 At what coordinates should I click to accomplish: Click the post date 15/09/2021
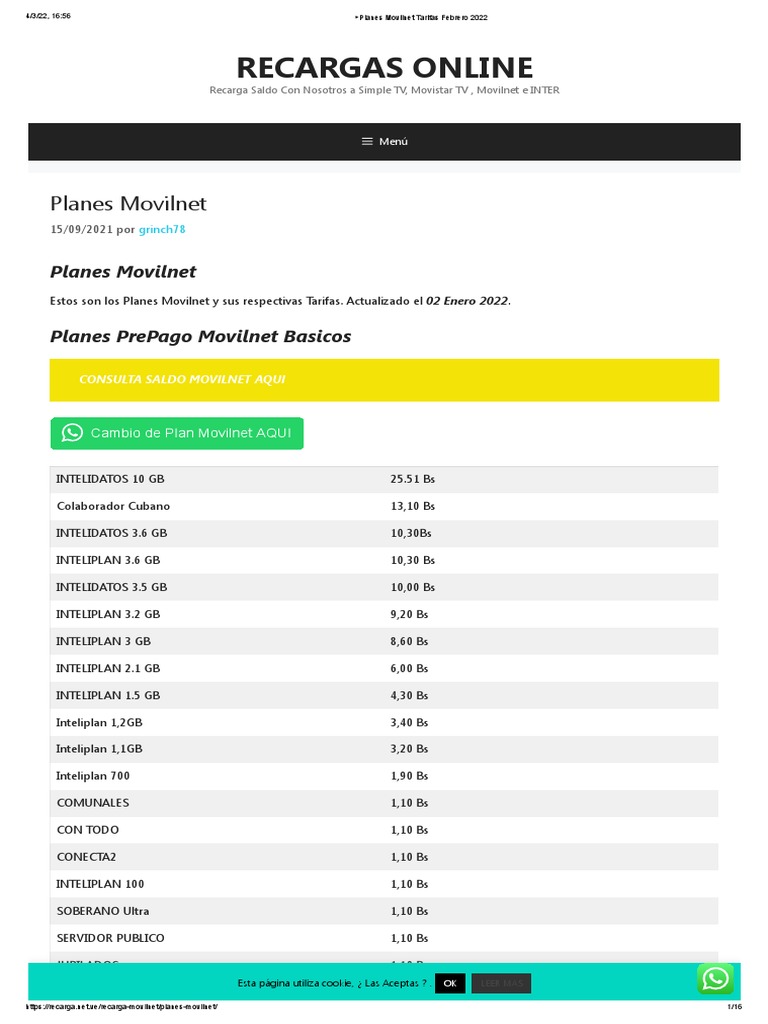(80, 229)
